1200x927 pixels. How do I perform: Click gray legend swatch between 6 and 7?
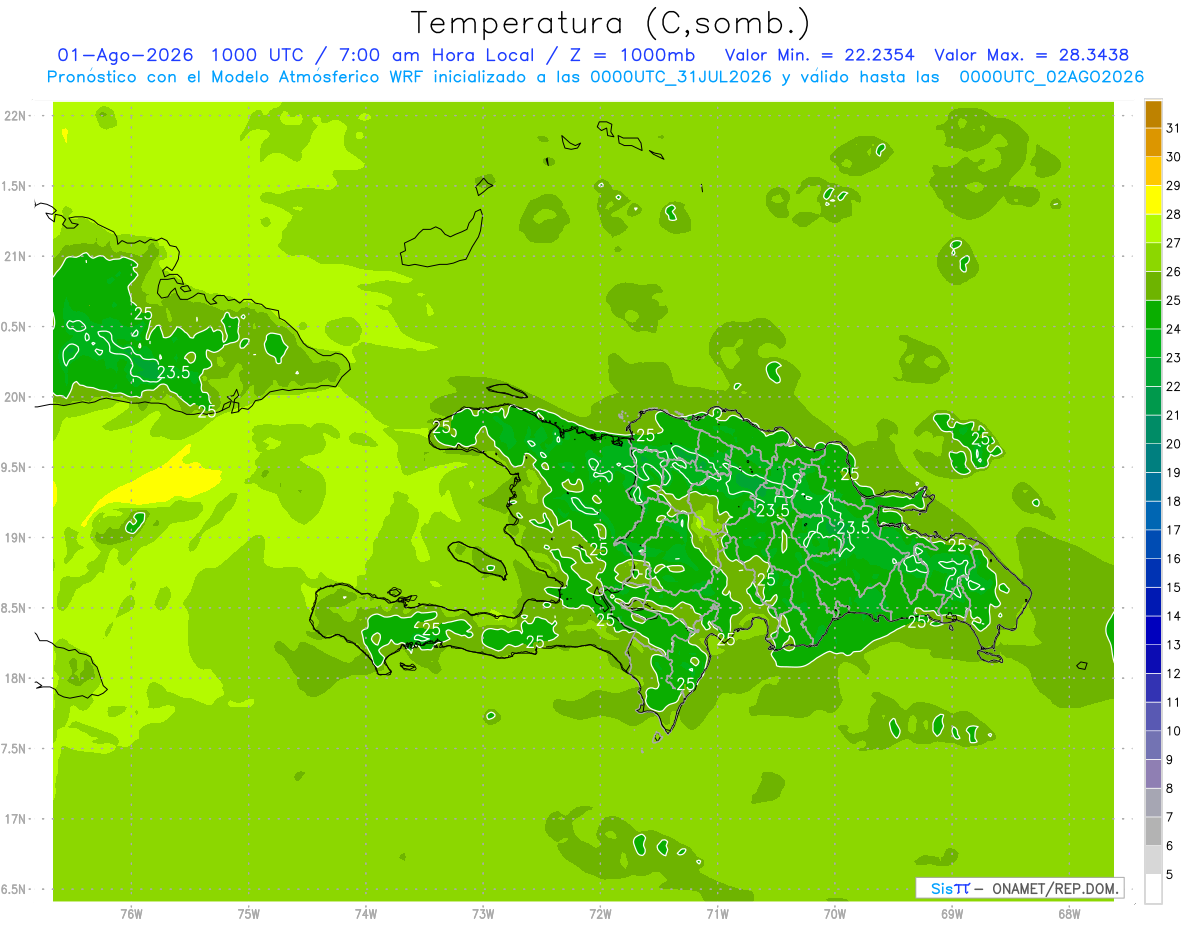click(x=1153, y=832)
